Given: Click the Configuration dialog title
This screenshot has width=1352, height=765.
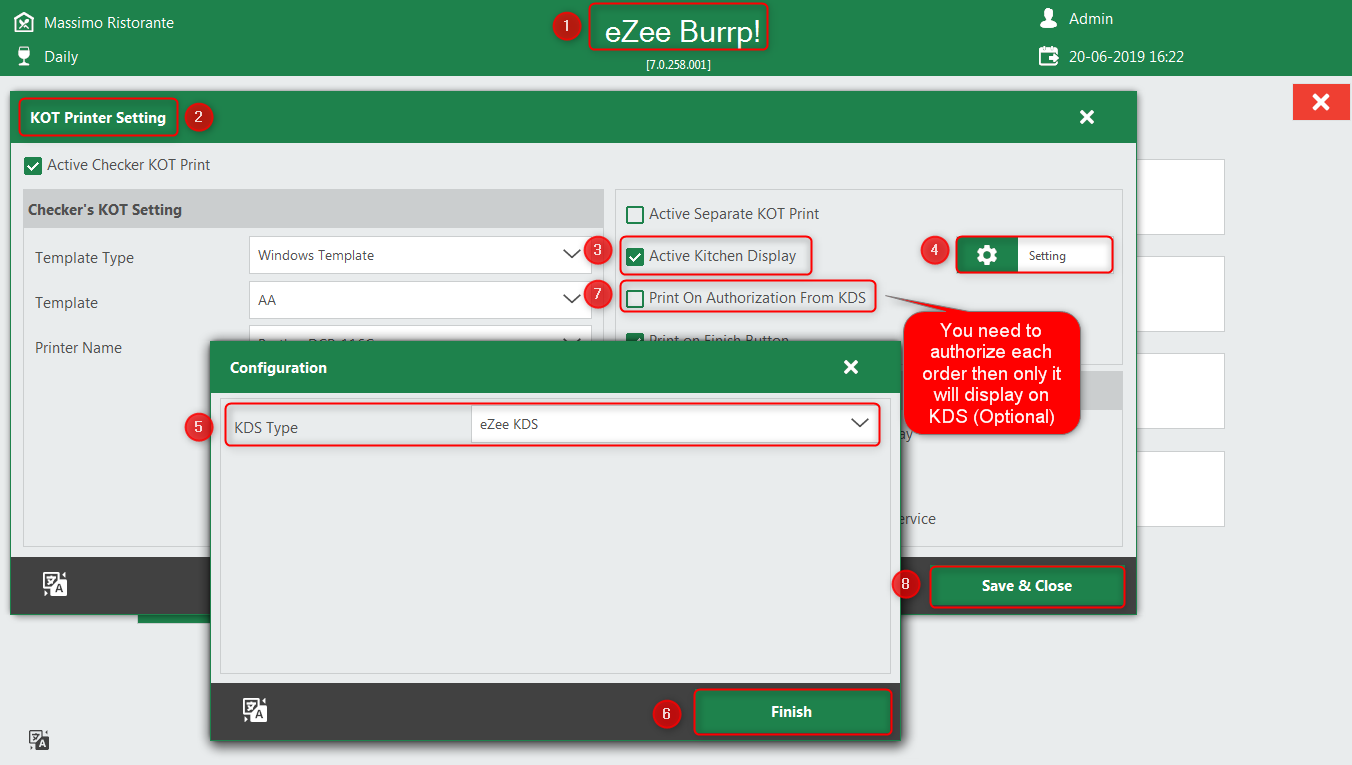Looking at the screenshot, I should click(278, 367).
